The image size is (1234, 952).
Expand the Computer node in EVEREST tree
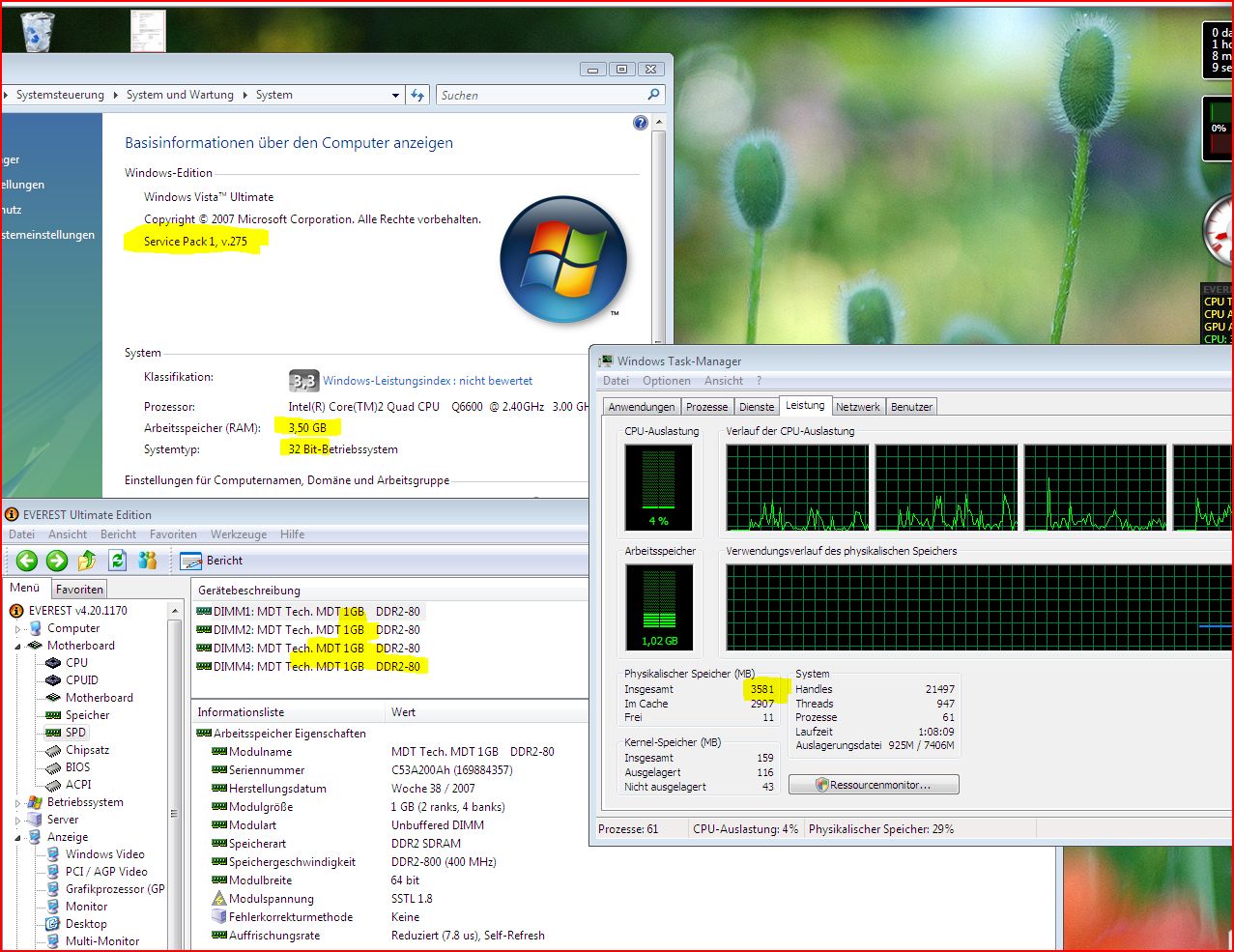tap(17, 629)
